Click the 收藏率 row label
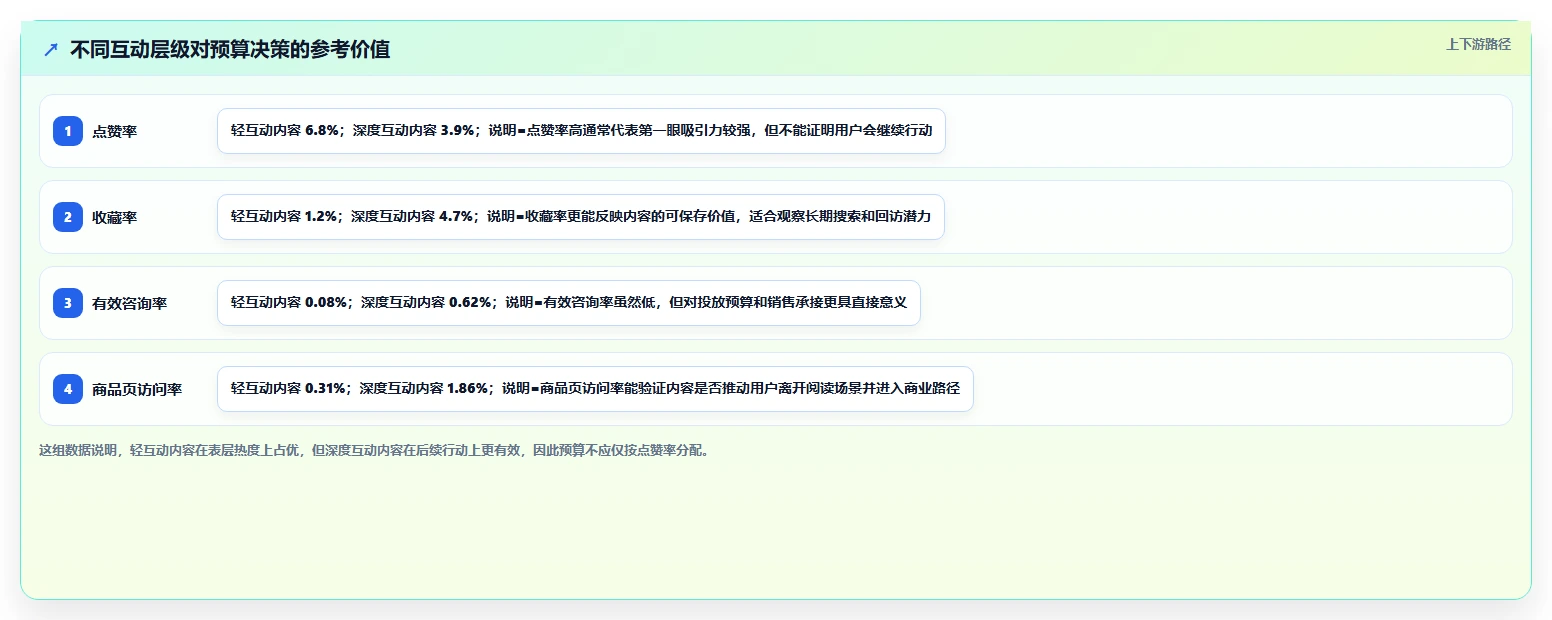 pyautogui.click(x=114, y=217)
